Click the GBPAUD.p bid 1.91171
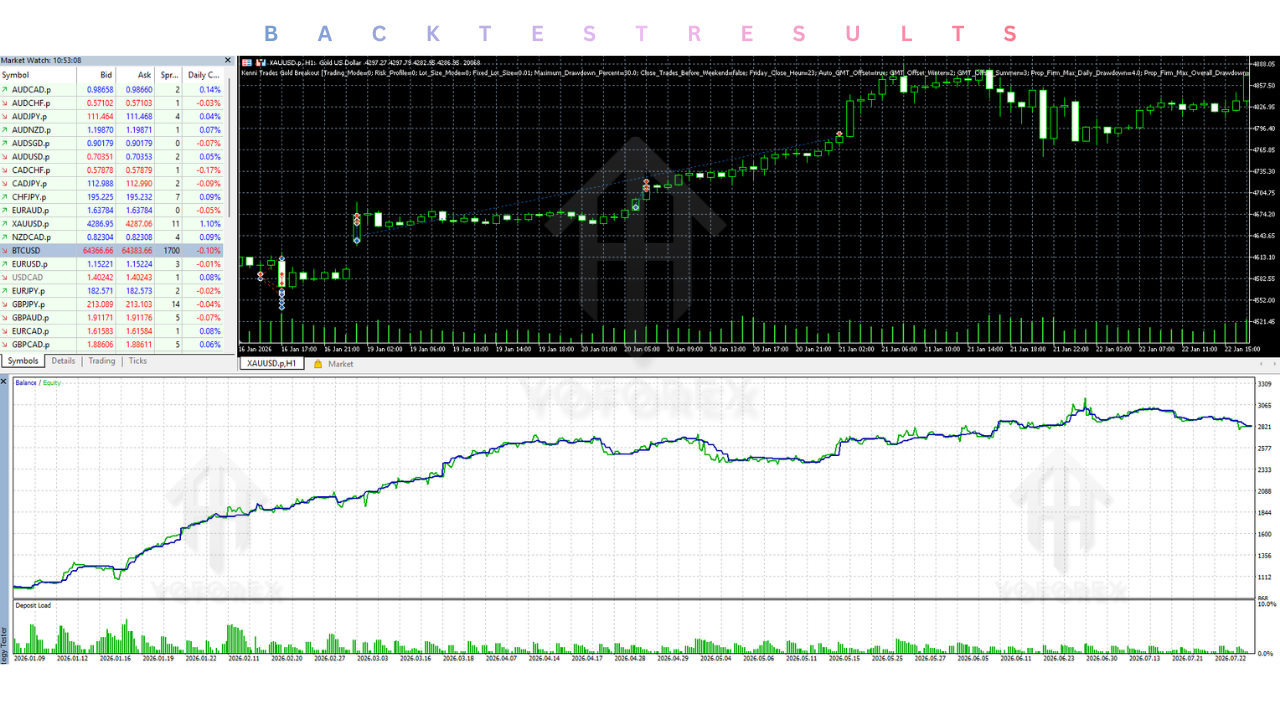 tap(100, 317)
